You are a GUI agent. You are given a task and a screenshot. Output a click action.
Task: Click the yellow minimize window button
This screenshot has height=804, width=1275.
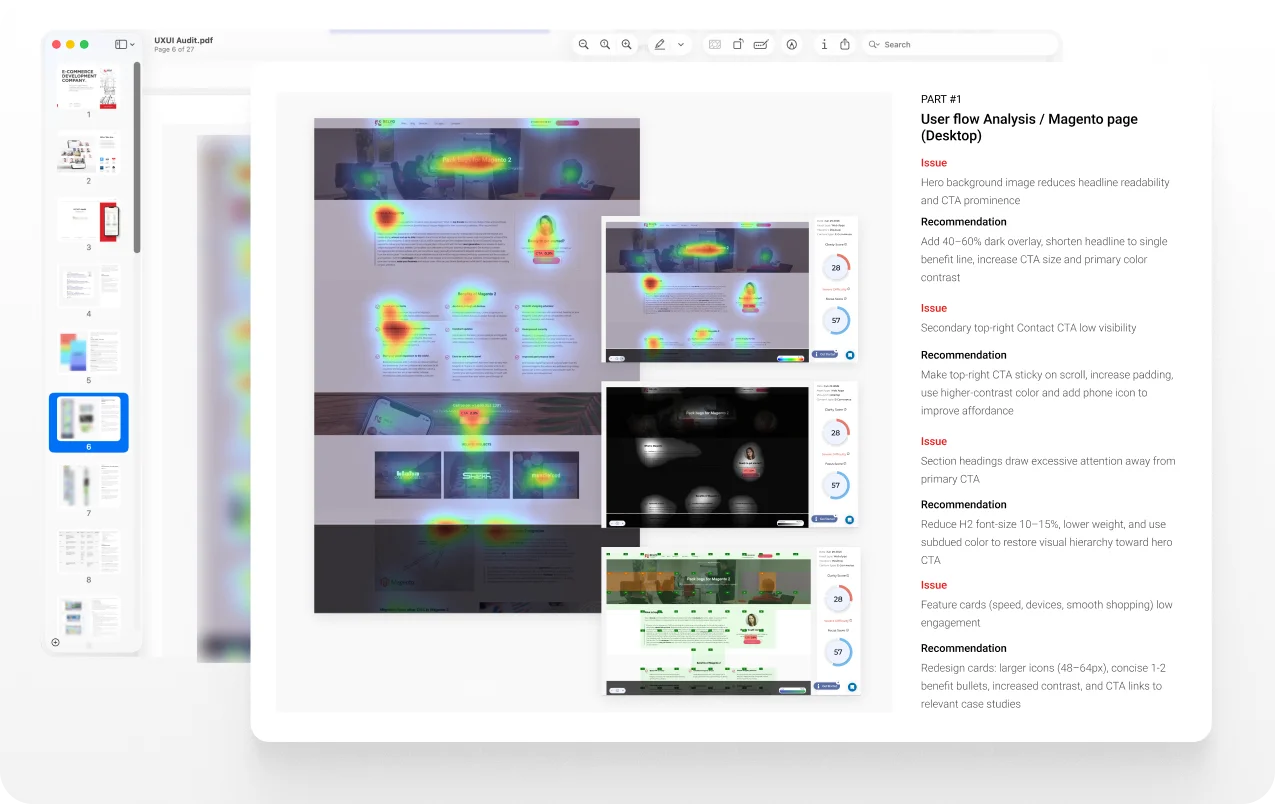tap(70, 44)
